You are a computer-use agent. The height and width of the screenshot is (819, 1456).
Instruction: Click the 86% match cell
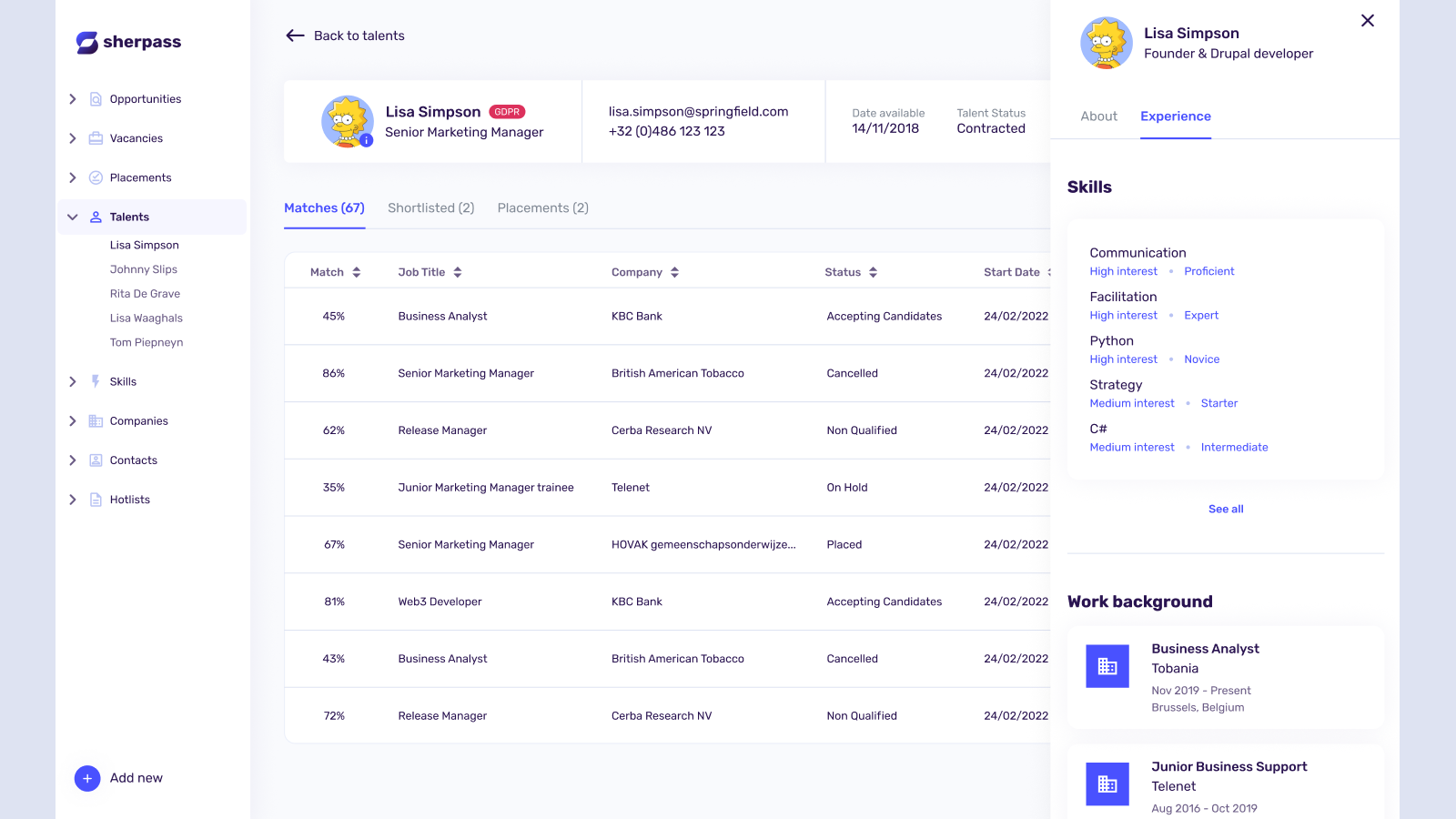click(334, 373)
